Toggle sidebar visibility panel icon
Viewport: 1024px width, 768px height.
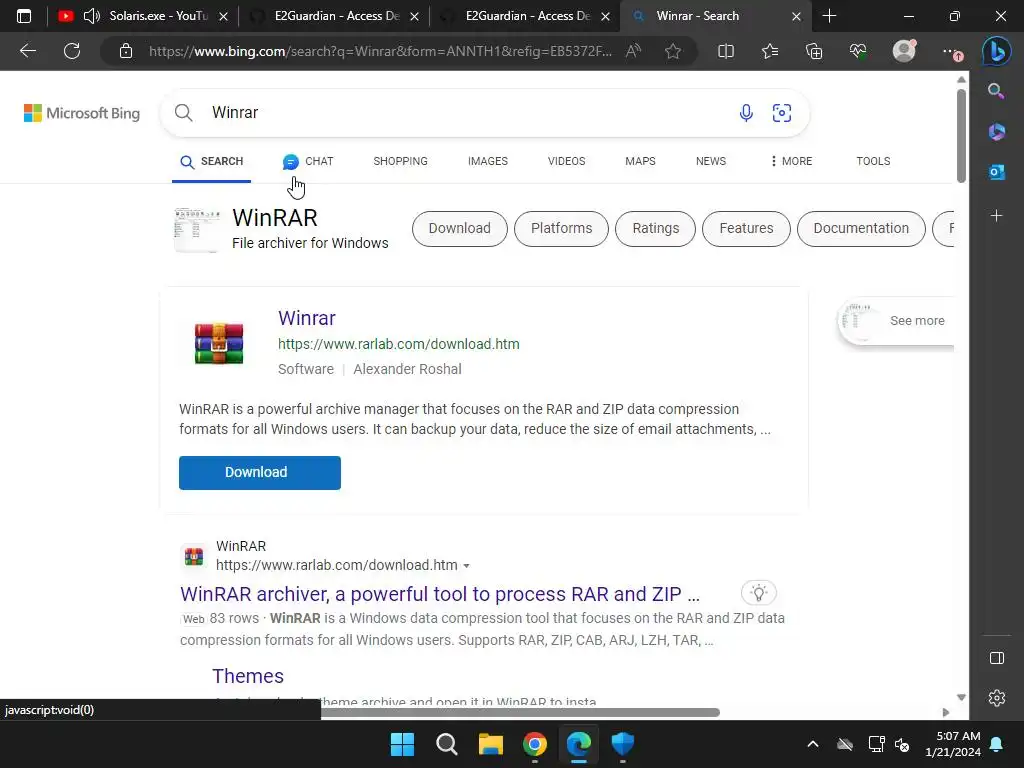tap(997, 658)
